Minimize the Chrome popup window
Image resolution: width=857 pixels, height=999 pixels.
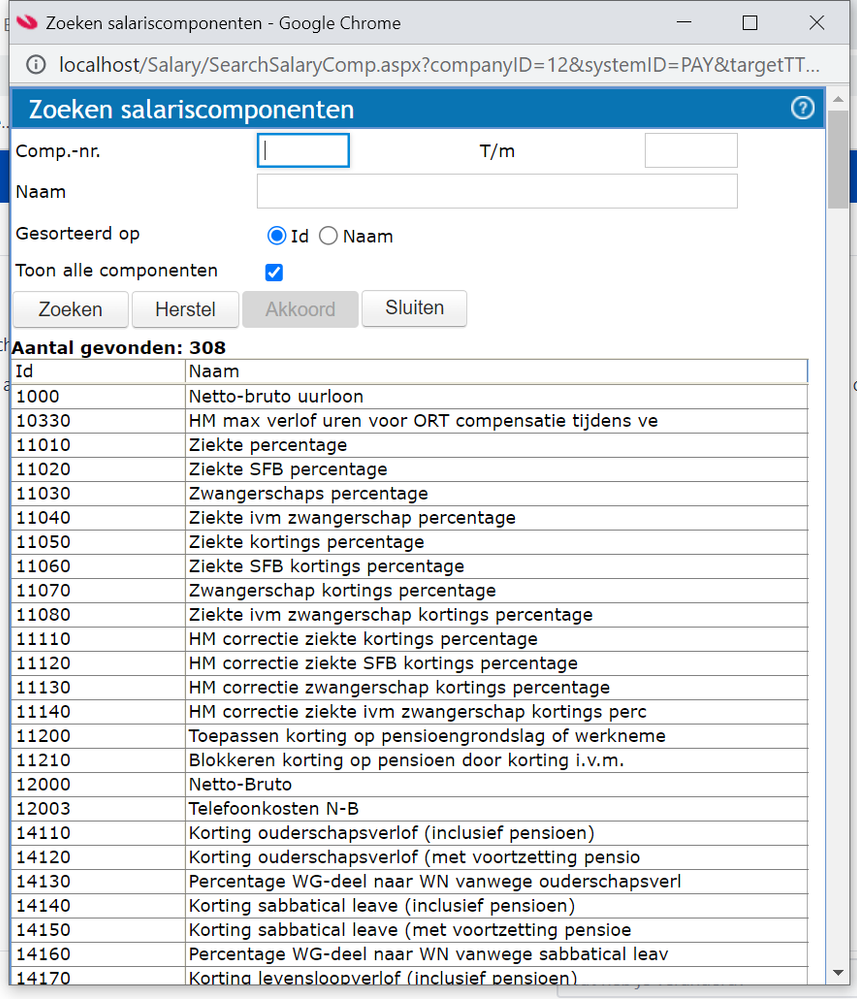coord(685,22)
